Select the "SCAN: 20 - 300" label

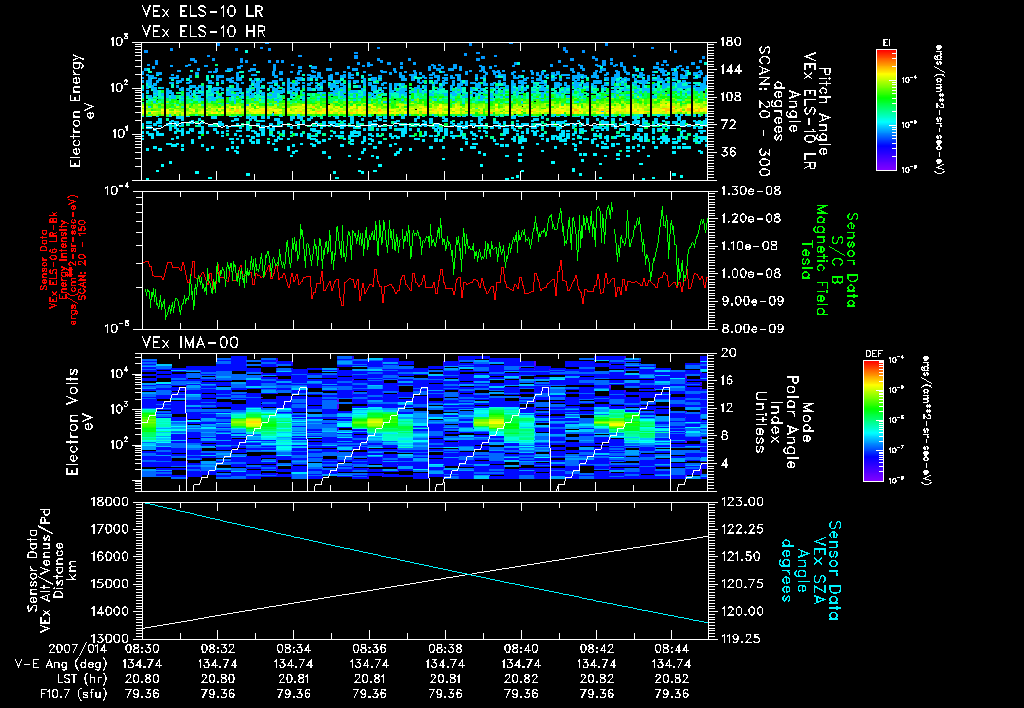coord(763,110)
